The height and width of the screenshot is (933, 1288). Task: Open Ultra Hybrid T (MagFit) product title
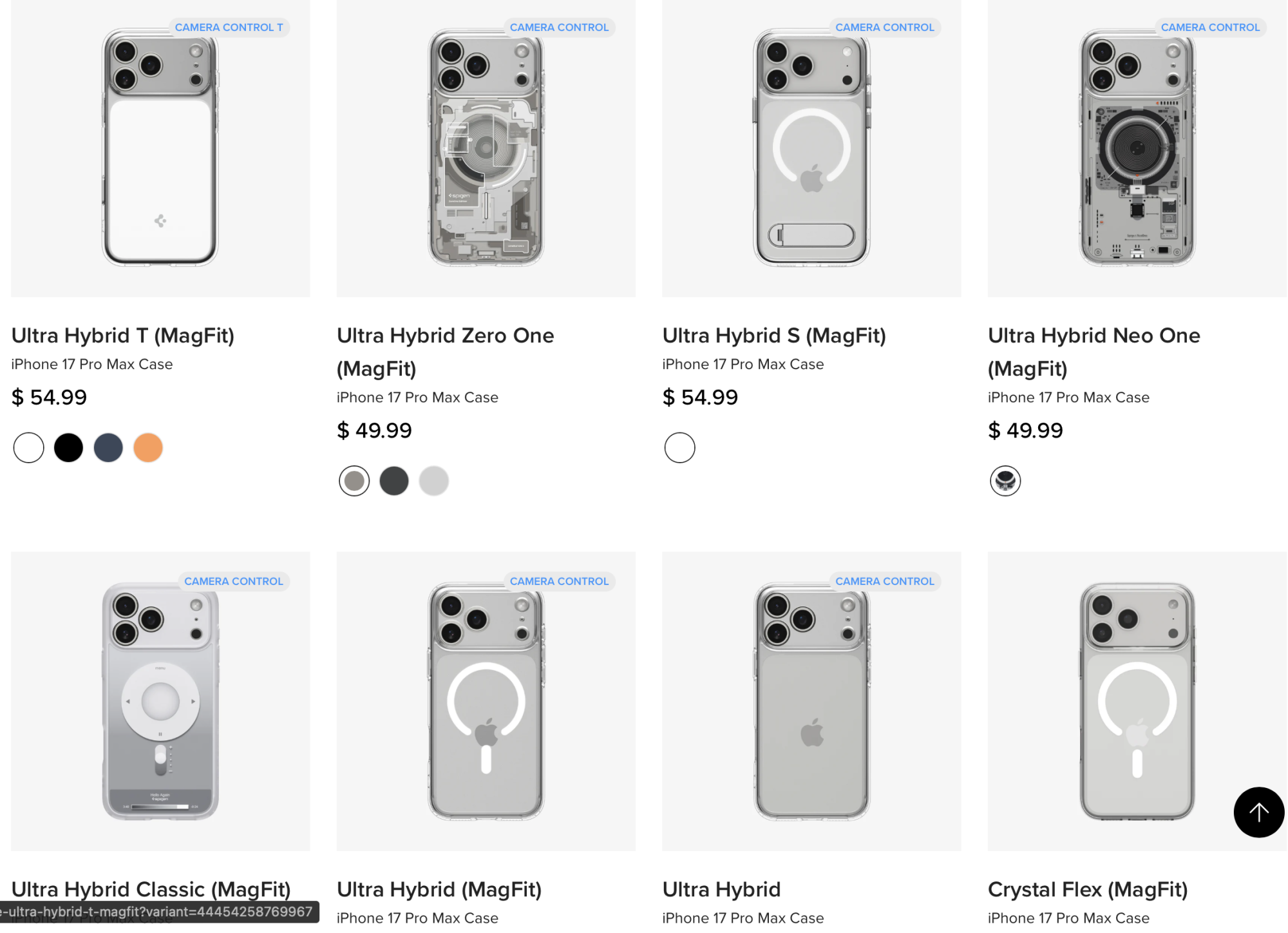click(x=123, y=336)
